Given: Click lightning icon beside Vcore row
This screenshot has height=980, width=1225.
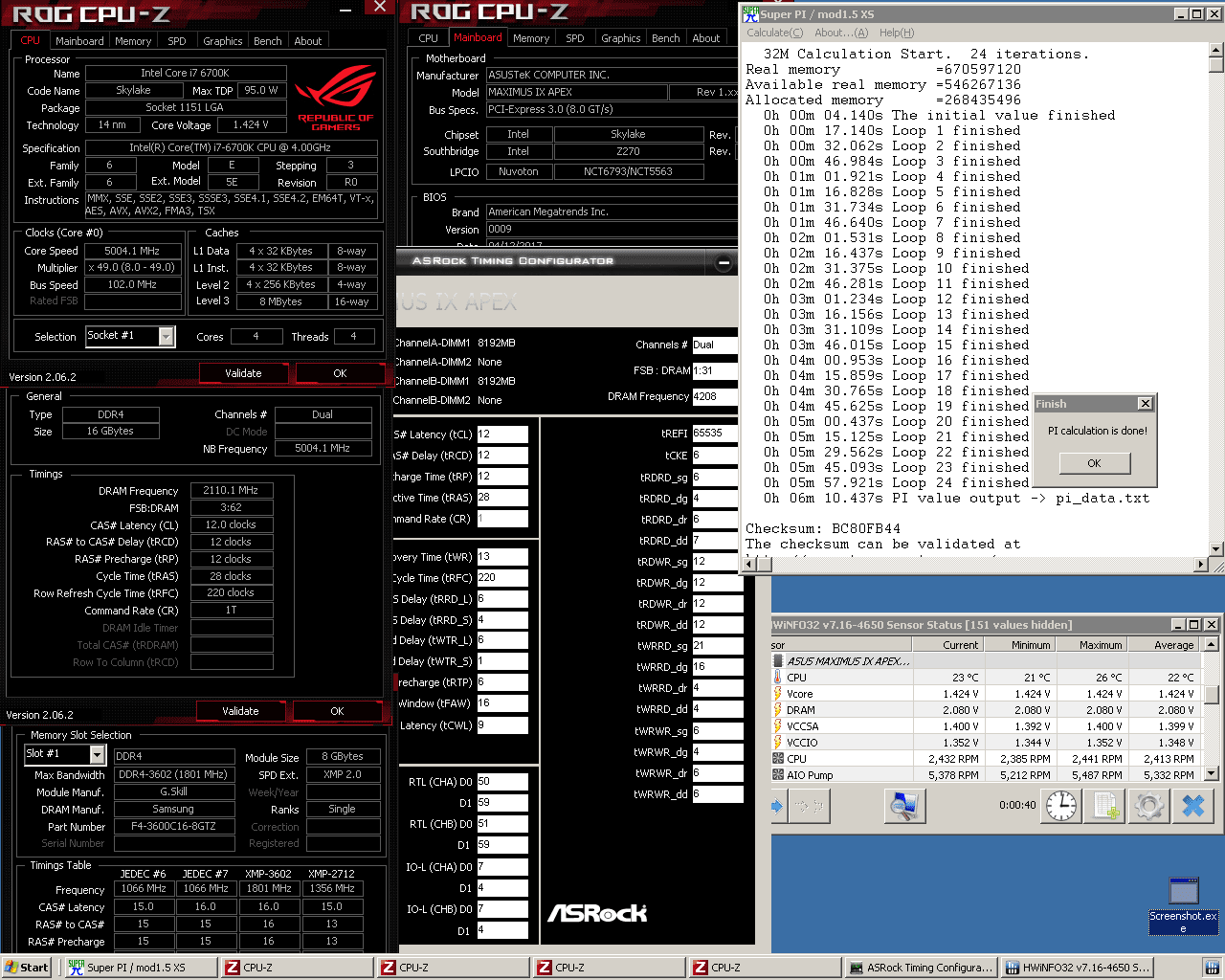Looking at the screenshot, I should pos(777,693).
